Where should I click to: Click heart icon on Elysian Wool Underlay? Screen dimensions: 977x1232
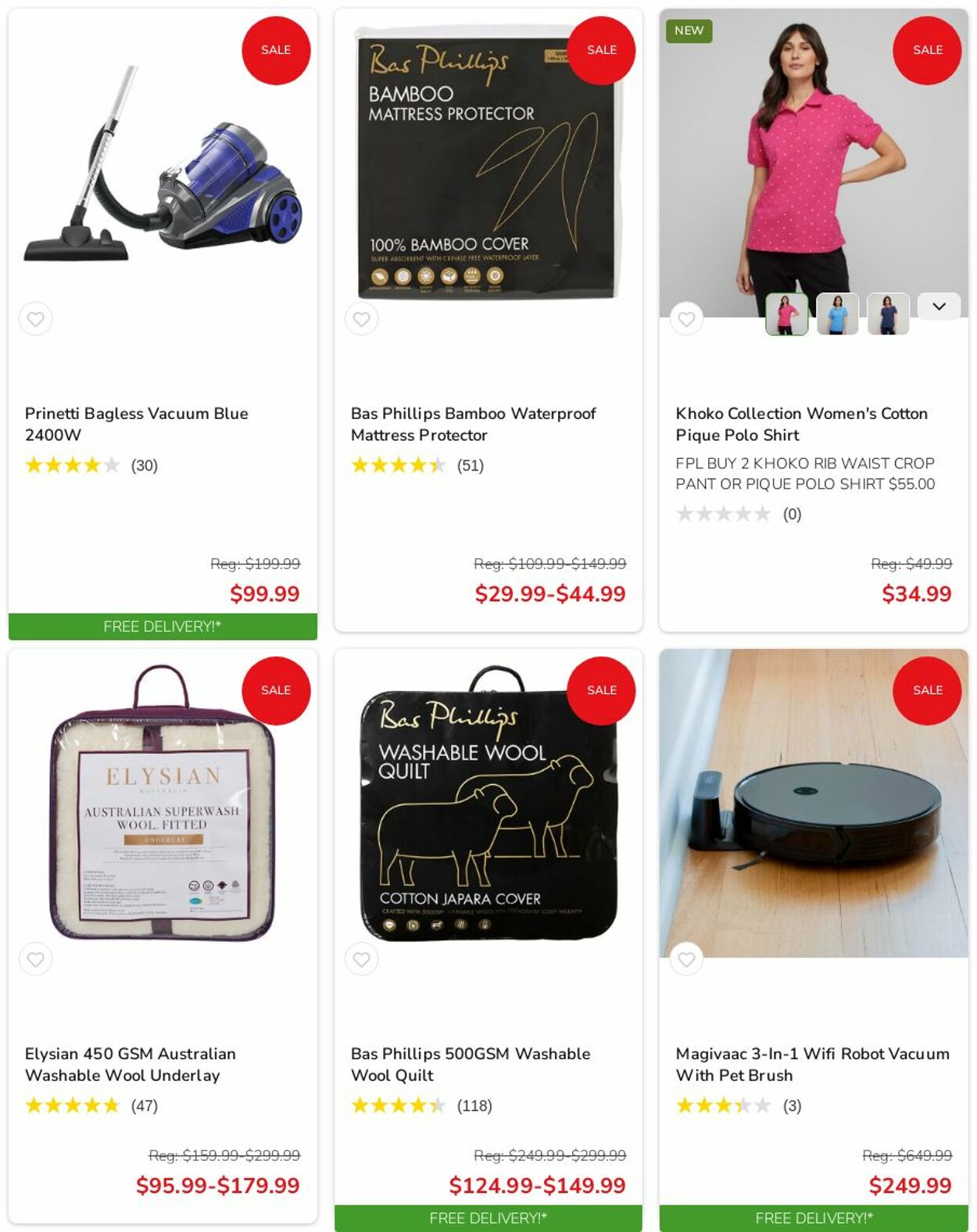coord(36,959)
